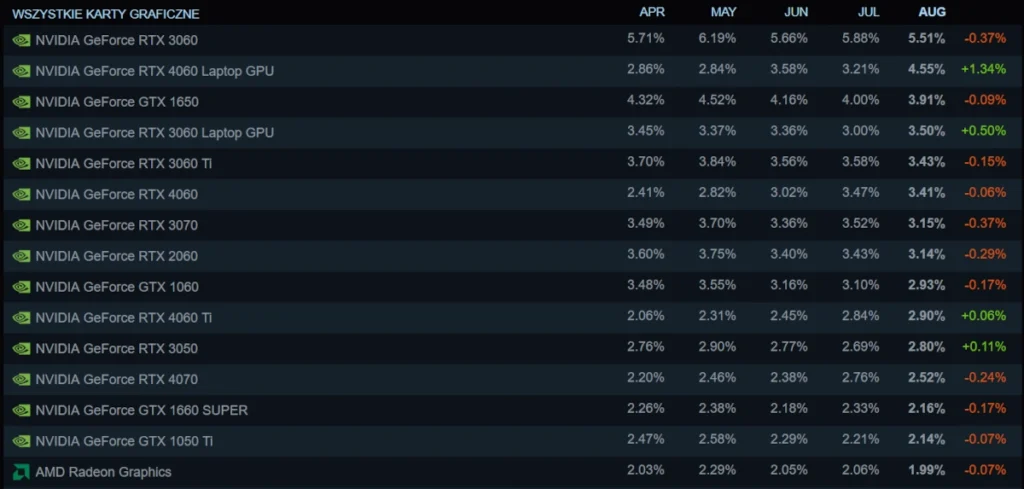Click the WSZYSTKIE KARTY GRAFICZNE heading
The image size is (1024, 489).
pos(105,14)
